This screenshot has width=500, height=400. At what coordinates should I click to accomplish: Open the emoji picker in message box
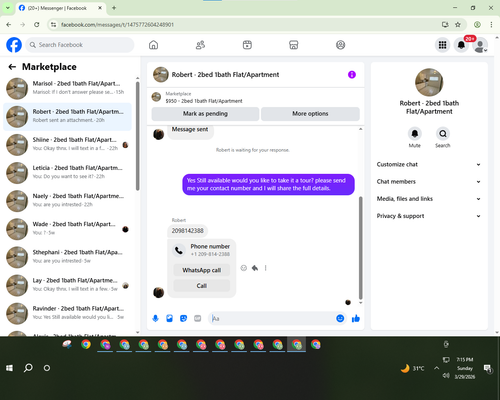[x=340, y=318]
